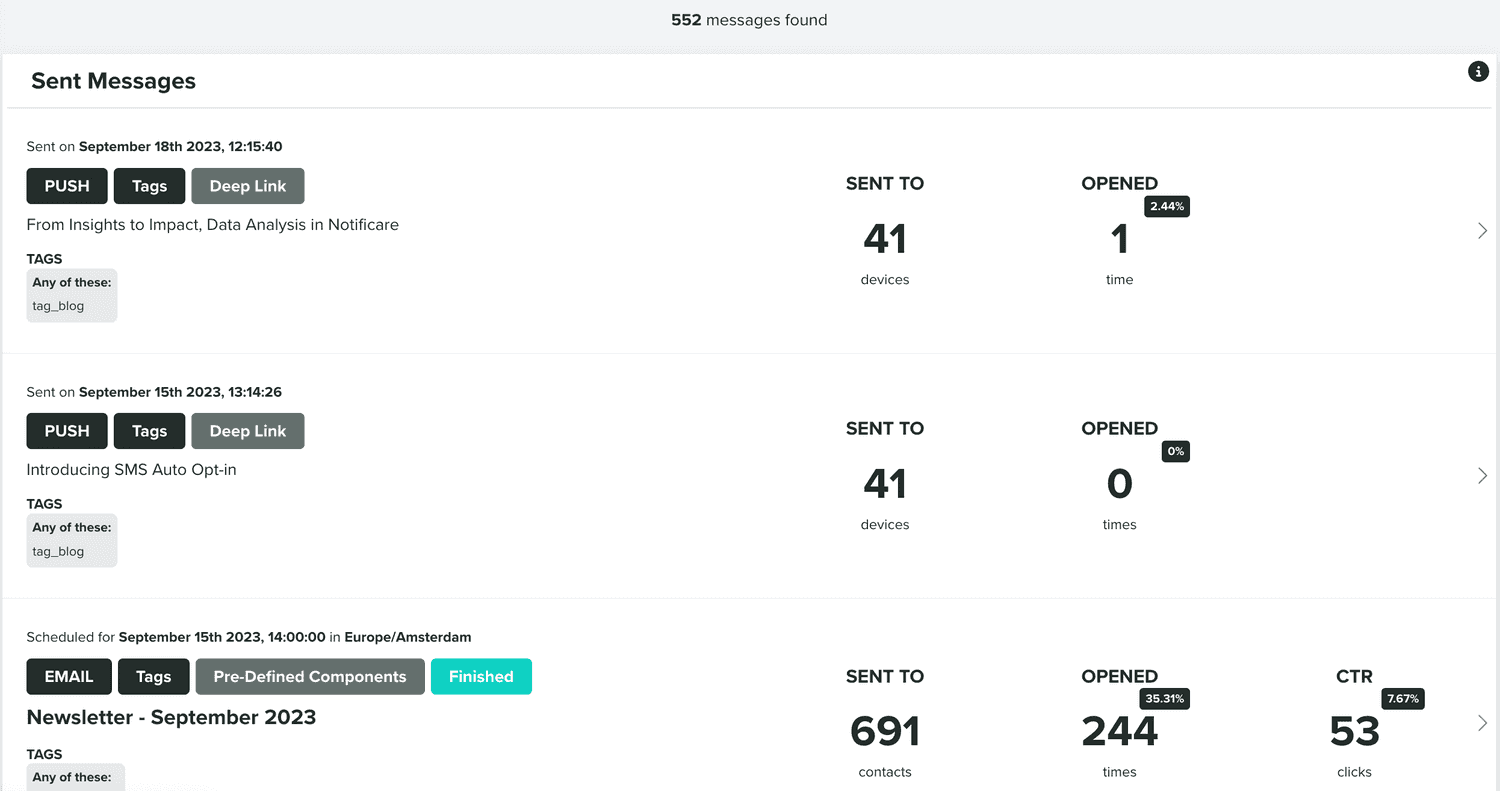Click the PUSH badge on SMS Auto Opt-in message
1500x791 pixels.
click(x=67, y=431)
